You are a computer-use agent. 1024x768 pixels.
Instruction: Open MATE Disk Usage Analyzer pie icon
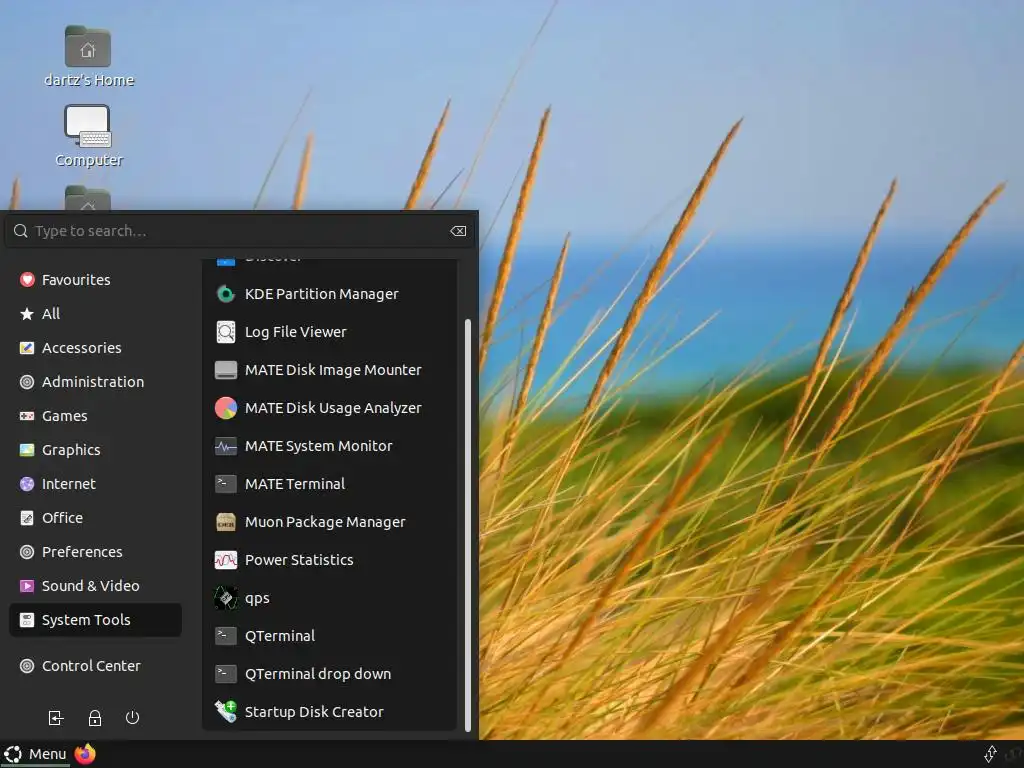click(225, 408)
